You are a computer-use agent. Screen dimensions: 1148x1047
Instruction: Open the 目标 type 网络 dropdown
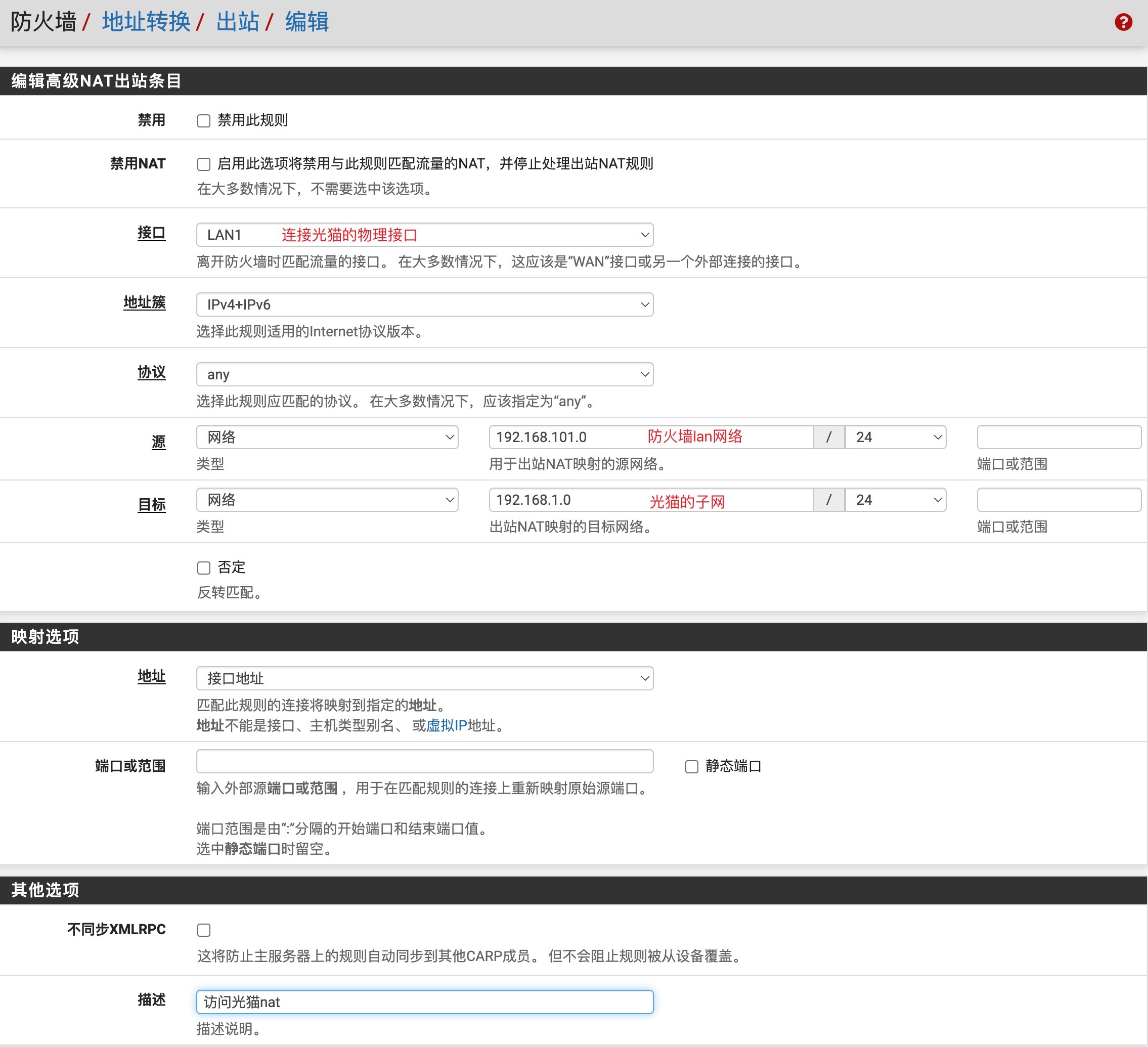tap(327, 500)
